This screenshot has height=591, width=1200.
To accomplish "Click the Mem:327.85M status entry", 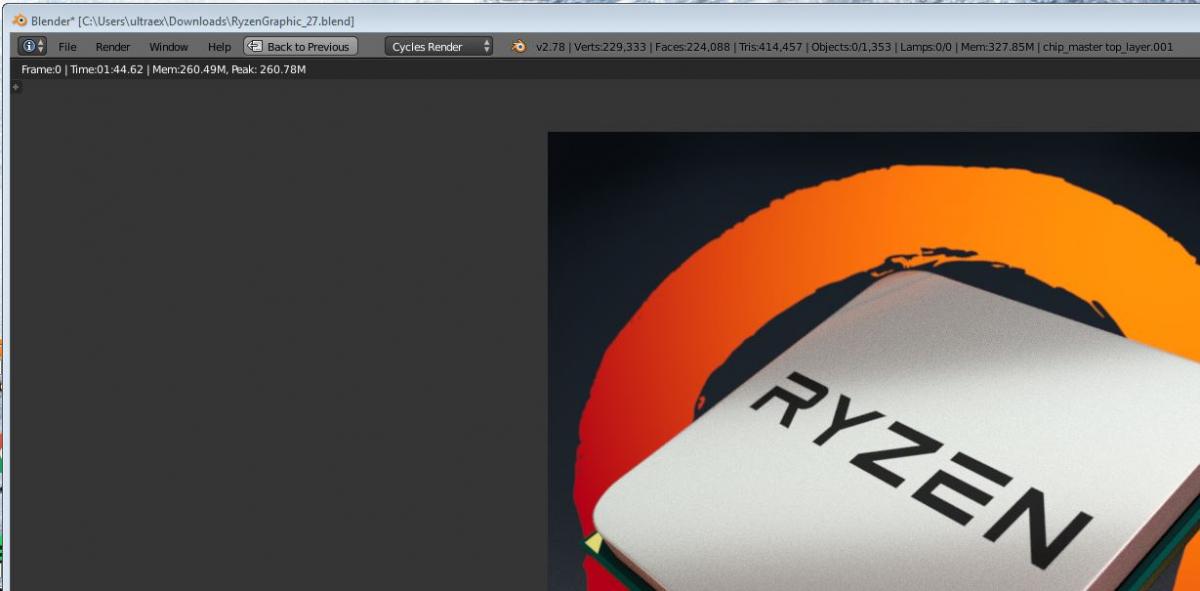I will (x=997, y=47).
